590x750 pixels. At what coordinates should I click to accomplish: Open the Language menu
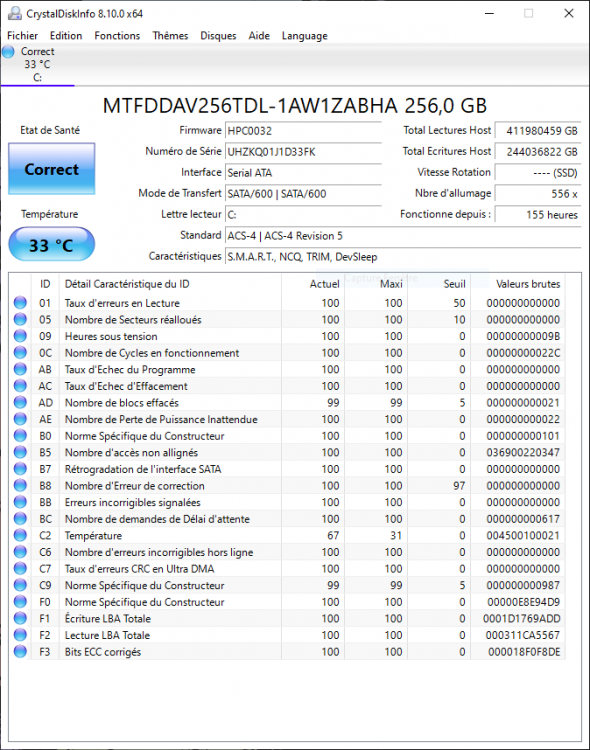305,35
